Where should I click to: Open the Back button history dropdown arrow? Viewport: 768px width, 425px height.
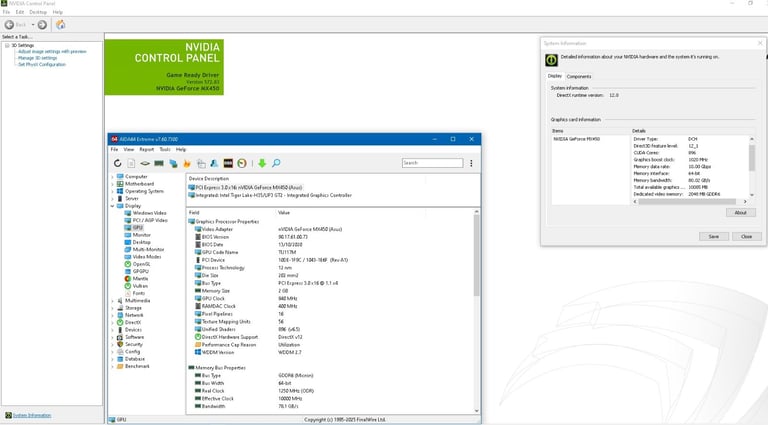[x=33, y=24]
